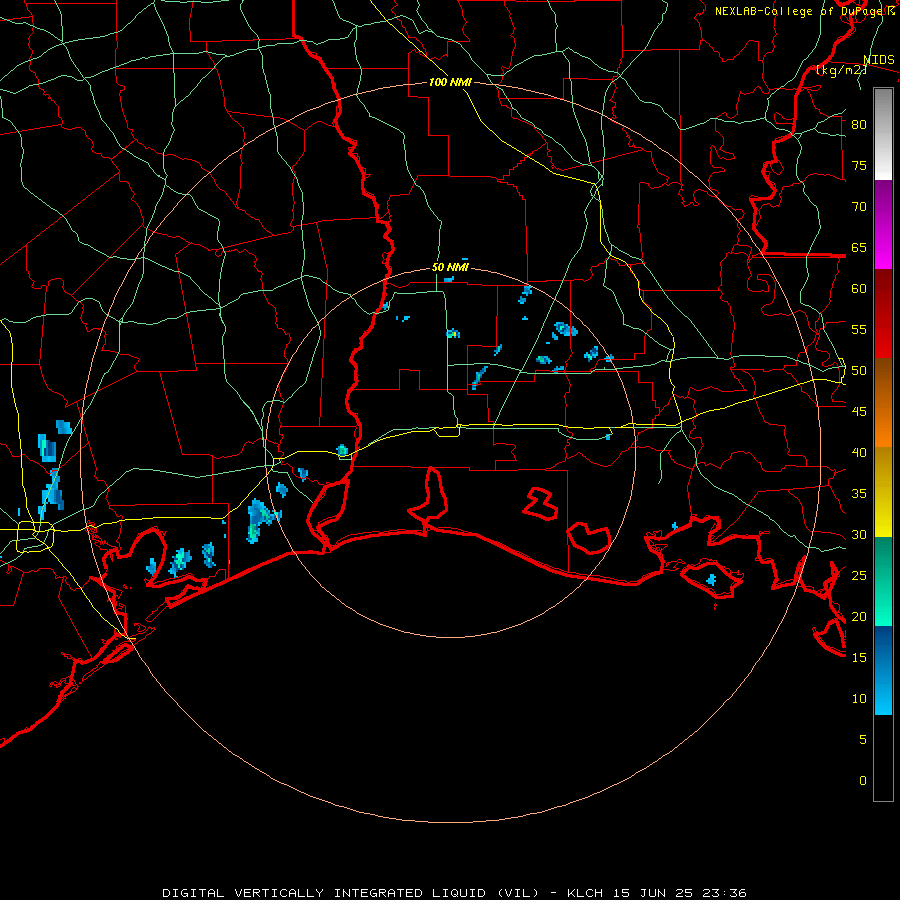
Task: Click the 50 value on the color scale
Action: [x=859, y=371]
